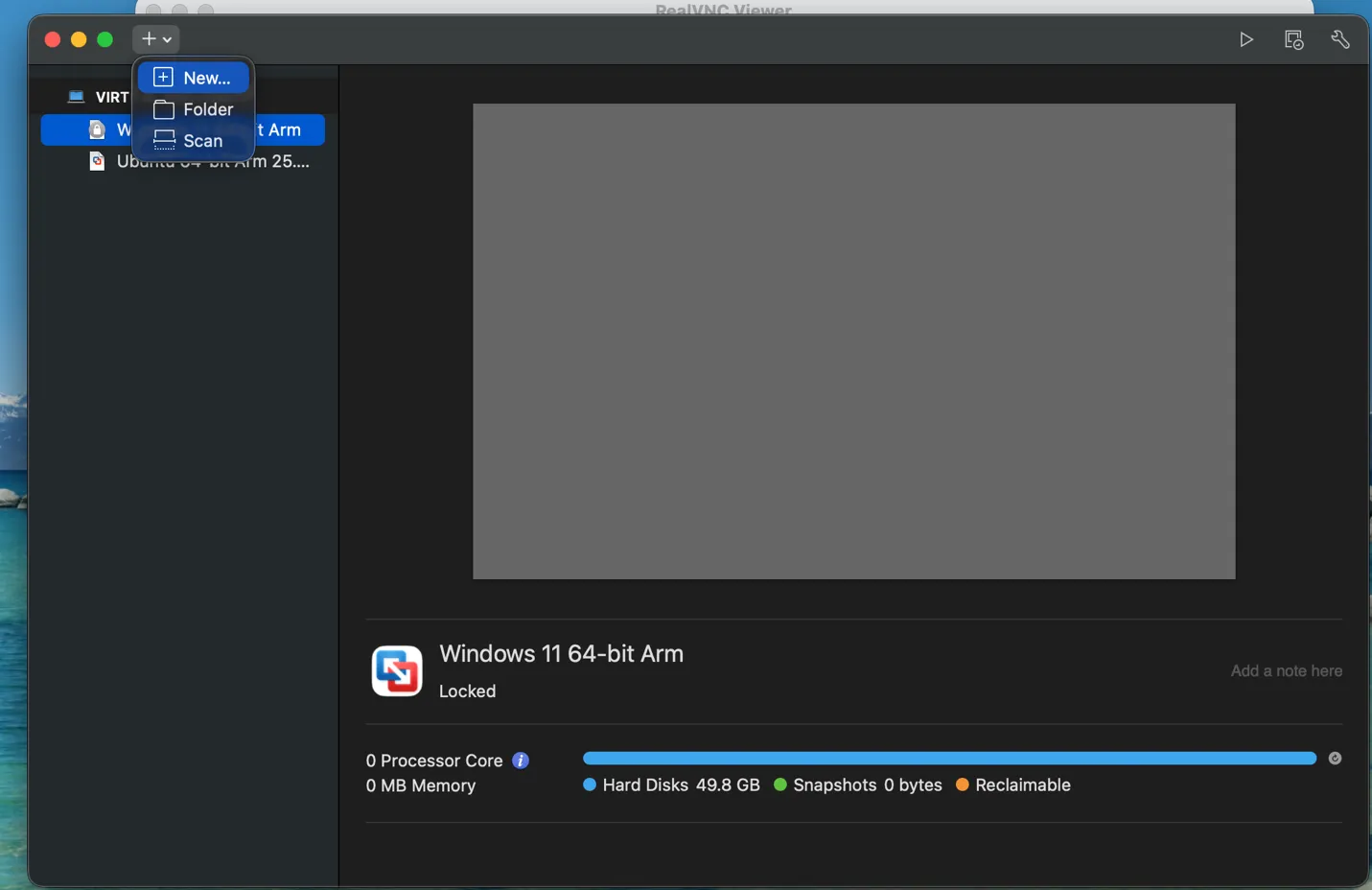This screenshot has height=890, width=1372.
Task: Open virtual machine settings wrench icon
Action: pos(1340,39)
